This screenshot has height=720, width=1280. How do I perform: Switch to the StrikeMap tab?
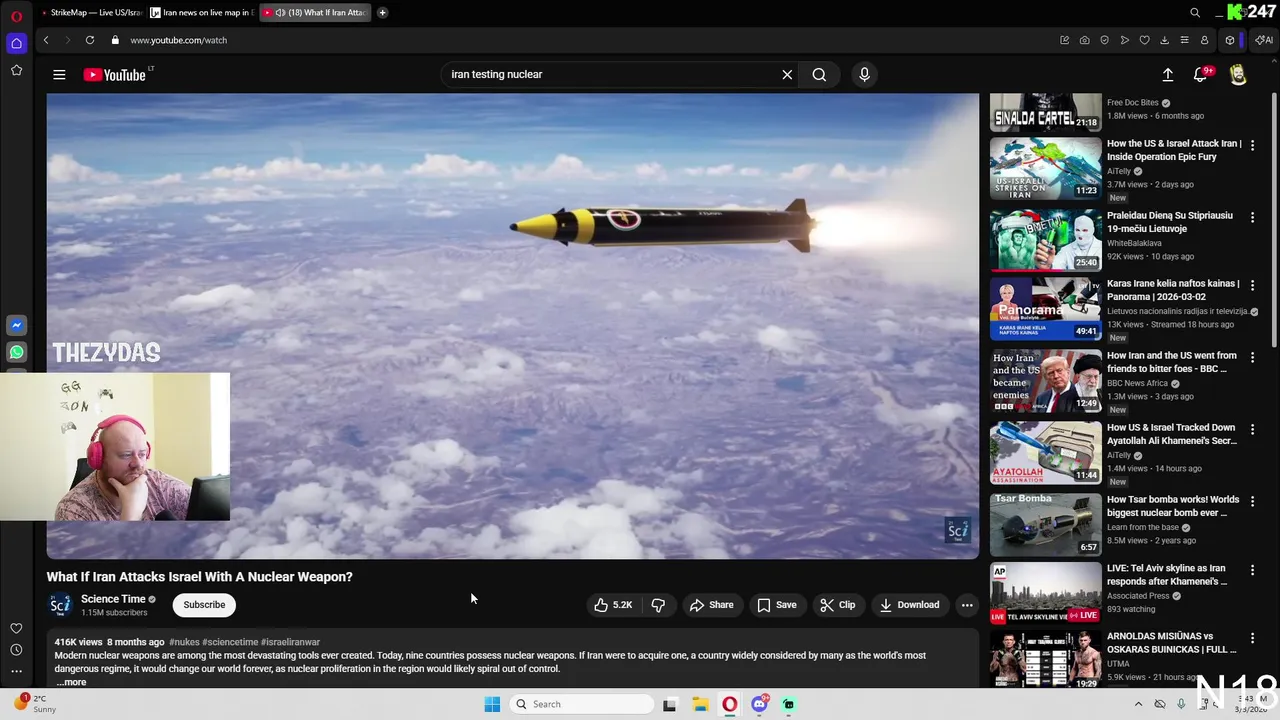tap(91, 13)
